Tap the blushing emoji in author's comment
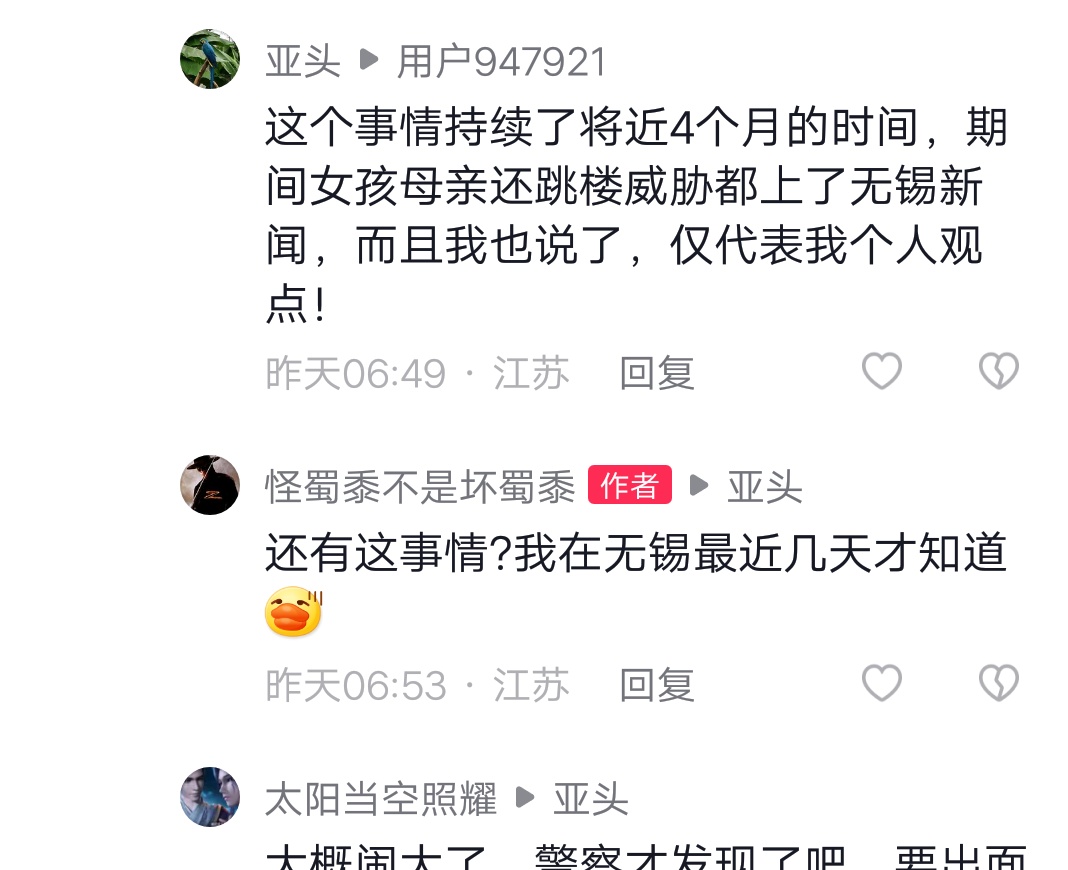This screenshot has width=1068, height=870. (294, 612)
